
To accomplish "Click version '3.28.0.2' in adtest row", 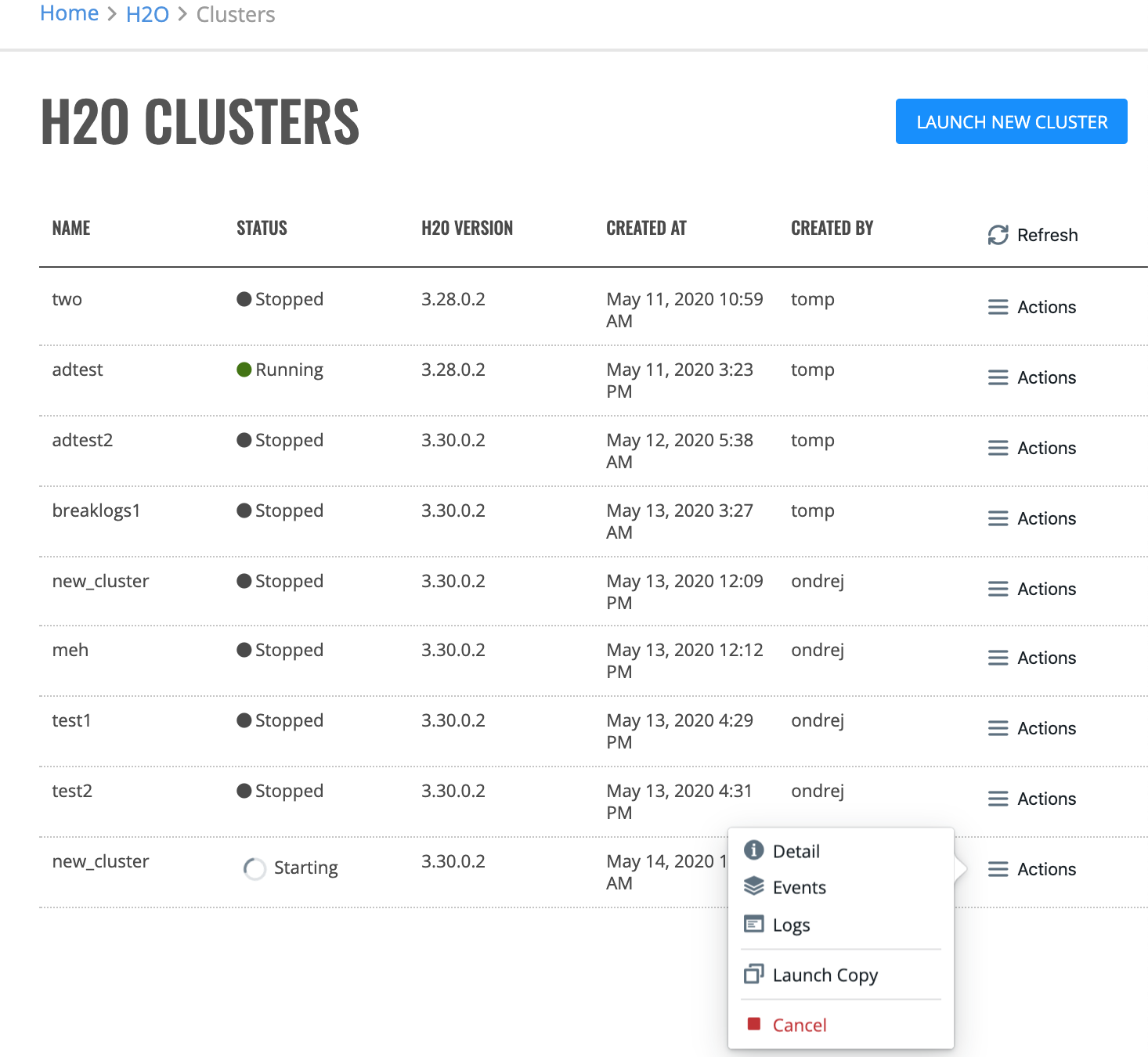I will pyautogui.click(x=453, y=370).
